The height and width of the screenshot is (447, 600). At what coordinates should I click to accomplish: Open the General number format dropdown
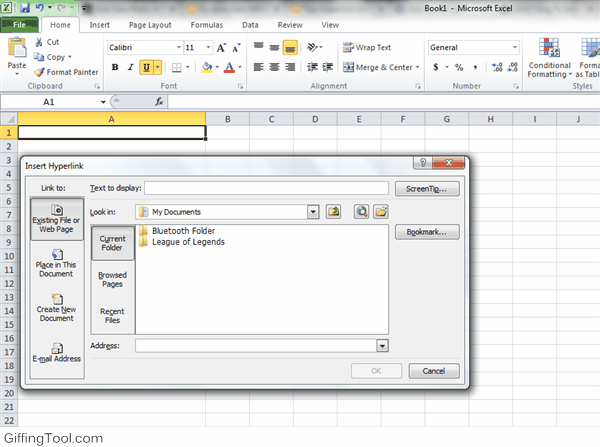click(515, 47)
